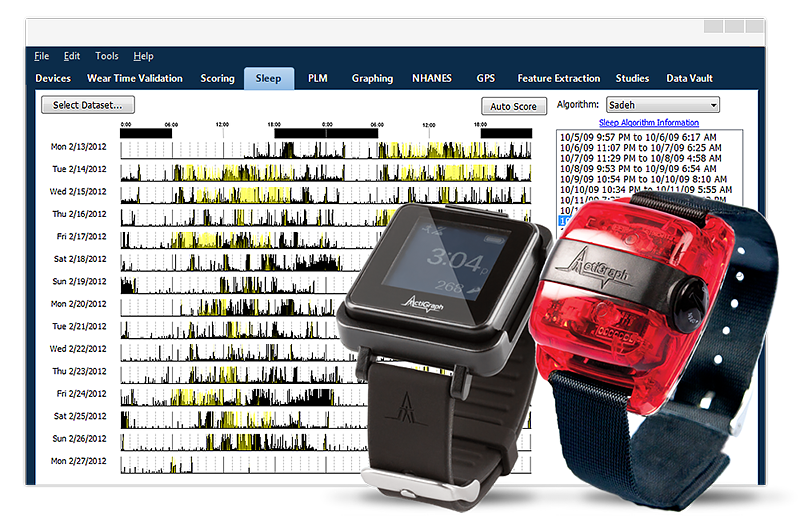Switch to the Wear Time Validation tab
This screenshot has height=516, width=800.
coord(135,78)
